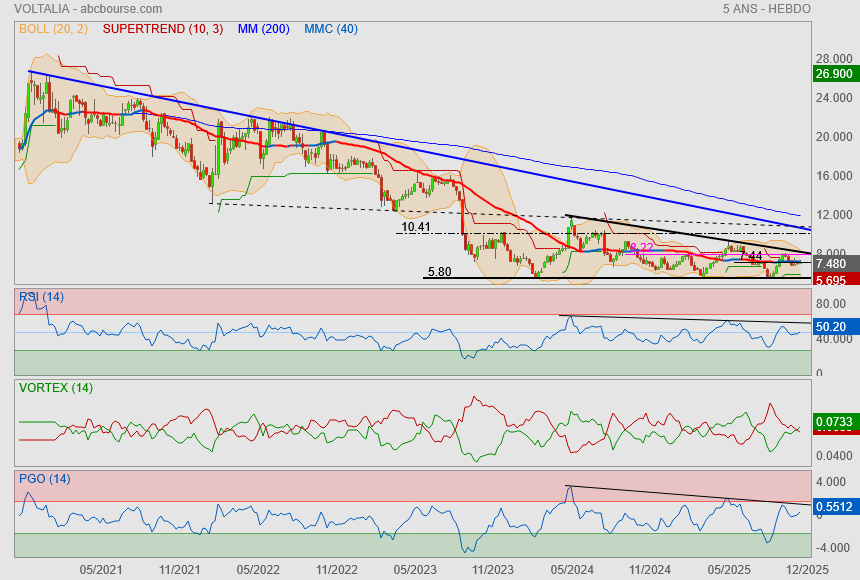Select the MM (200) legend entry

(x=263, y=29)
